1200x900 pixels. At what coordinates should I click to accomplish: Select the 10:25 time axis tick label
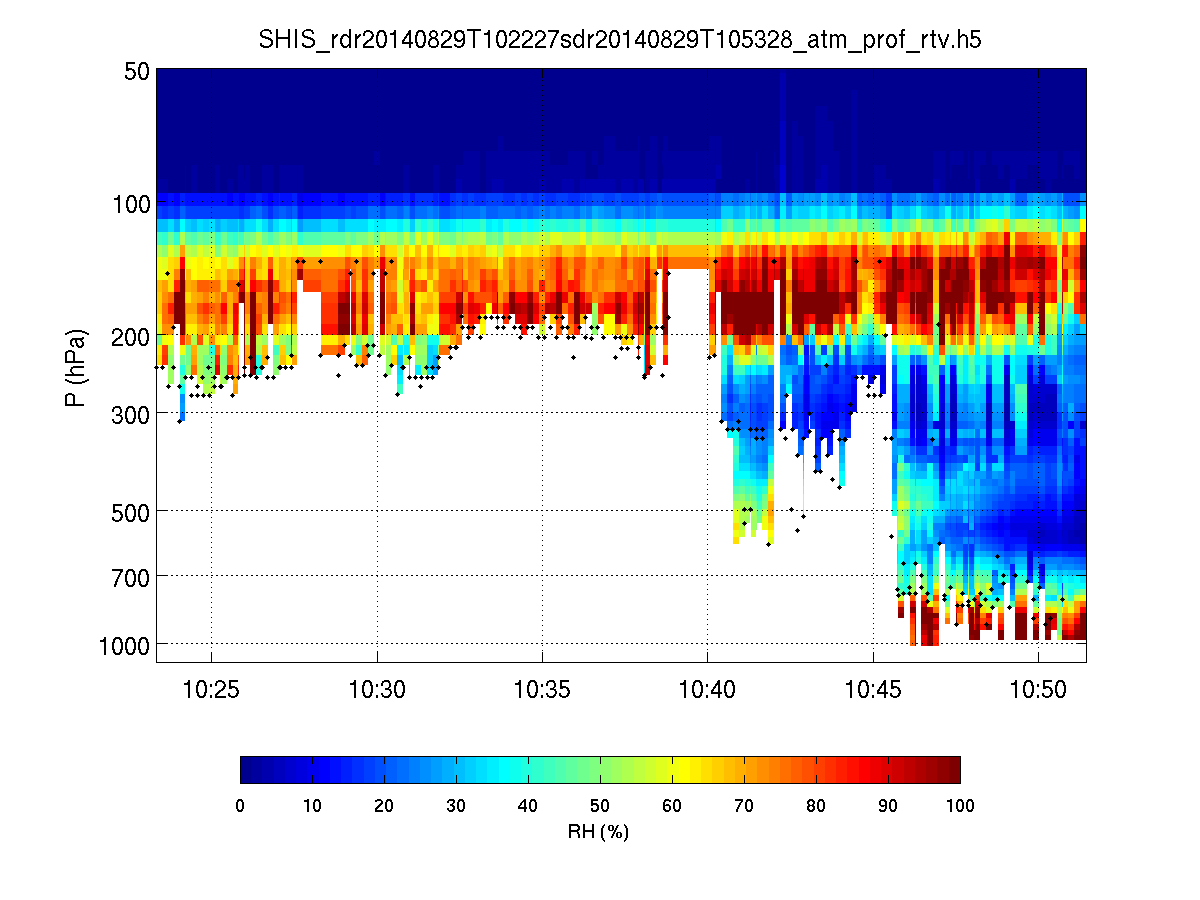click(x=211, y=688)
